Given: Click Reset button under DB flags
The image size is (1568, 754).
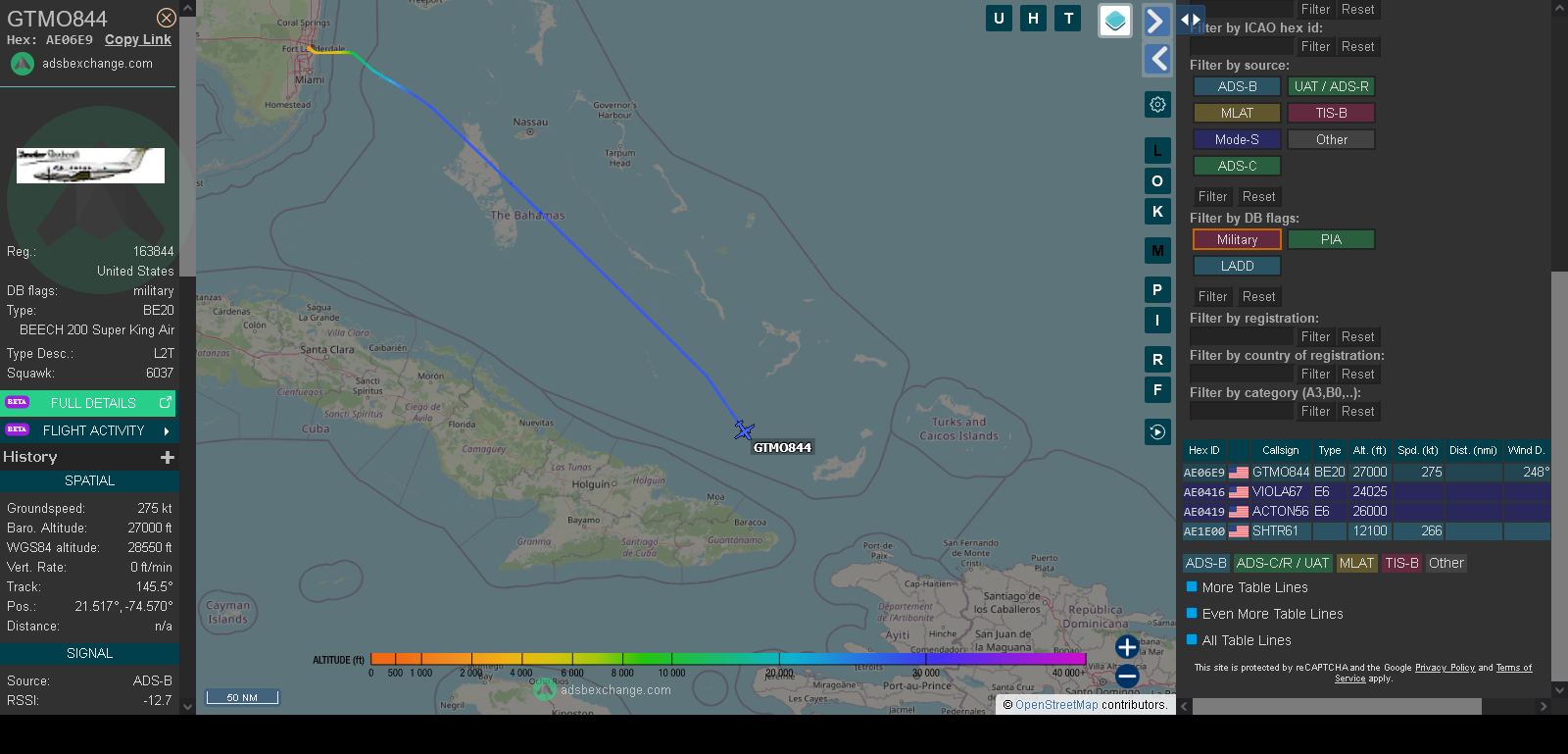Looking at the screenshot, I should click(x=1258, y=296).
